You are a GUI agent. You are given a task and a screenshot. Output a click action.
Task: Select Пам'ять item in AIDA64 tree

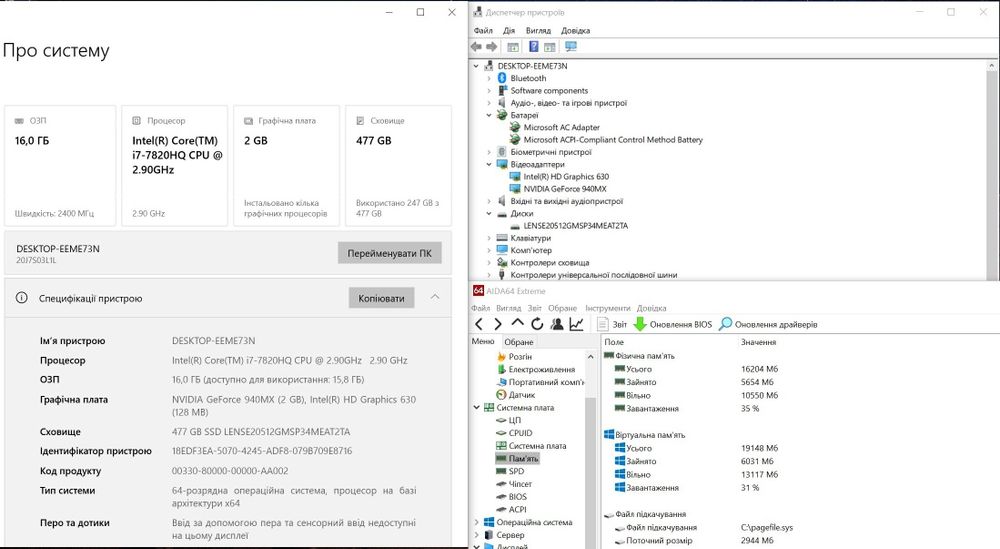point(524,458)
